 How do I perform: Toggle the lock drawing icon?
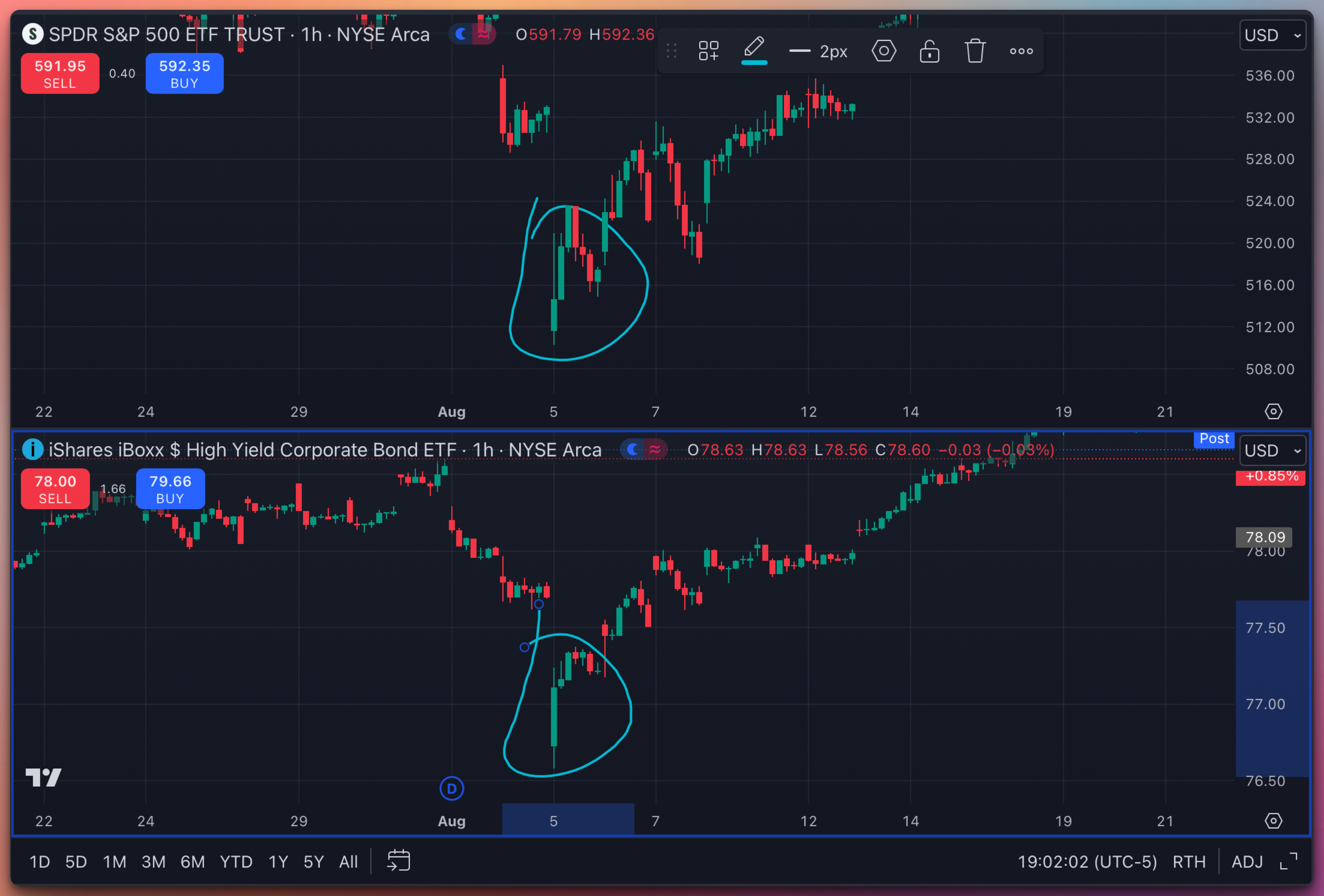pos(929,51)
